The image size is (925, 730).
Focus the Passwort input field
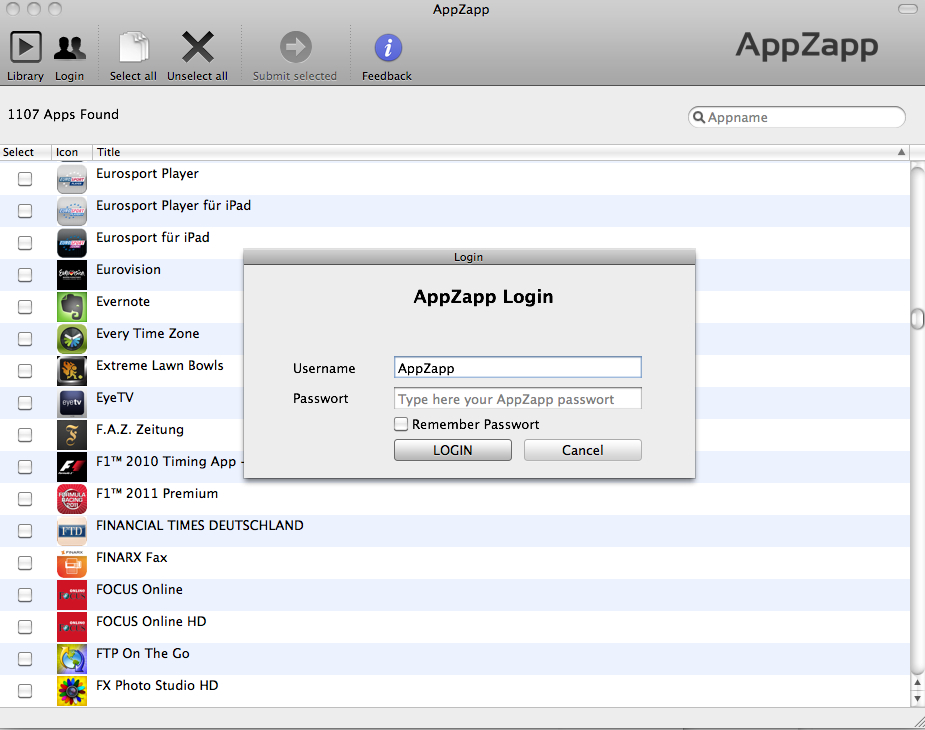coord(517,398)
